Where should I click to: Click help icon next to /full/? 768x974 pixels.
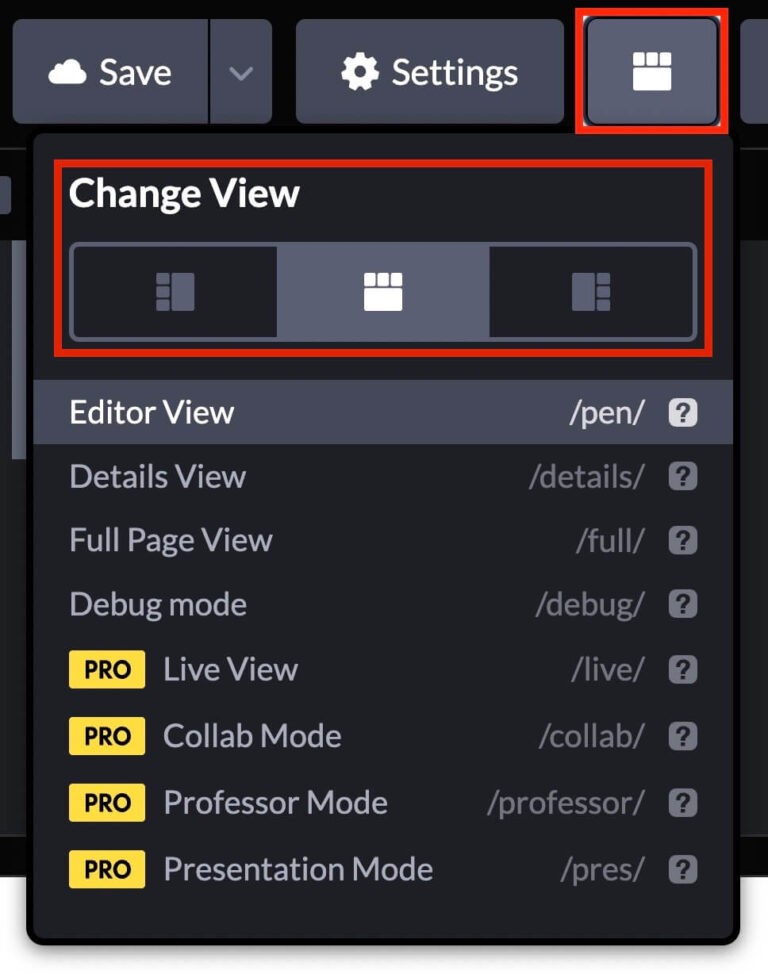click(683, 540)
